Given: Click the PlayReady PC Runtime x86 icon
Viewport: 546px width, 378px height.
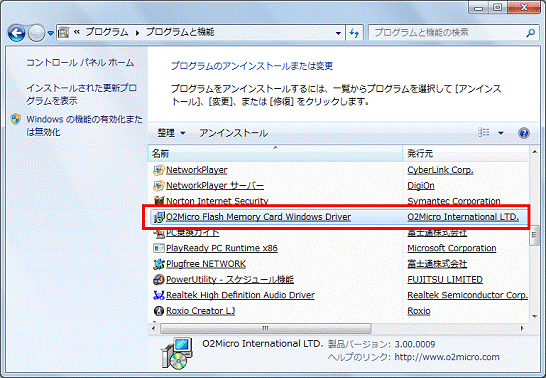Looking at the screenshot, I should pyautogui.click(x=158, y=248).
